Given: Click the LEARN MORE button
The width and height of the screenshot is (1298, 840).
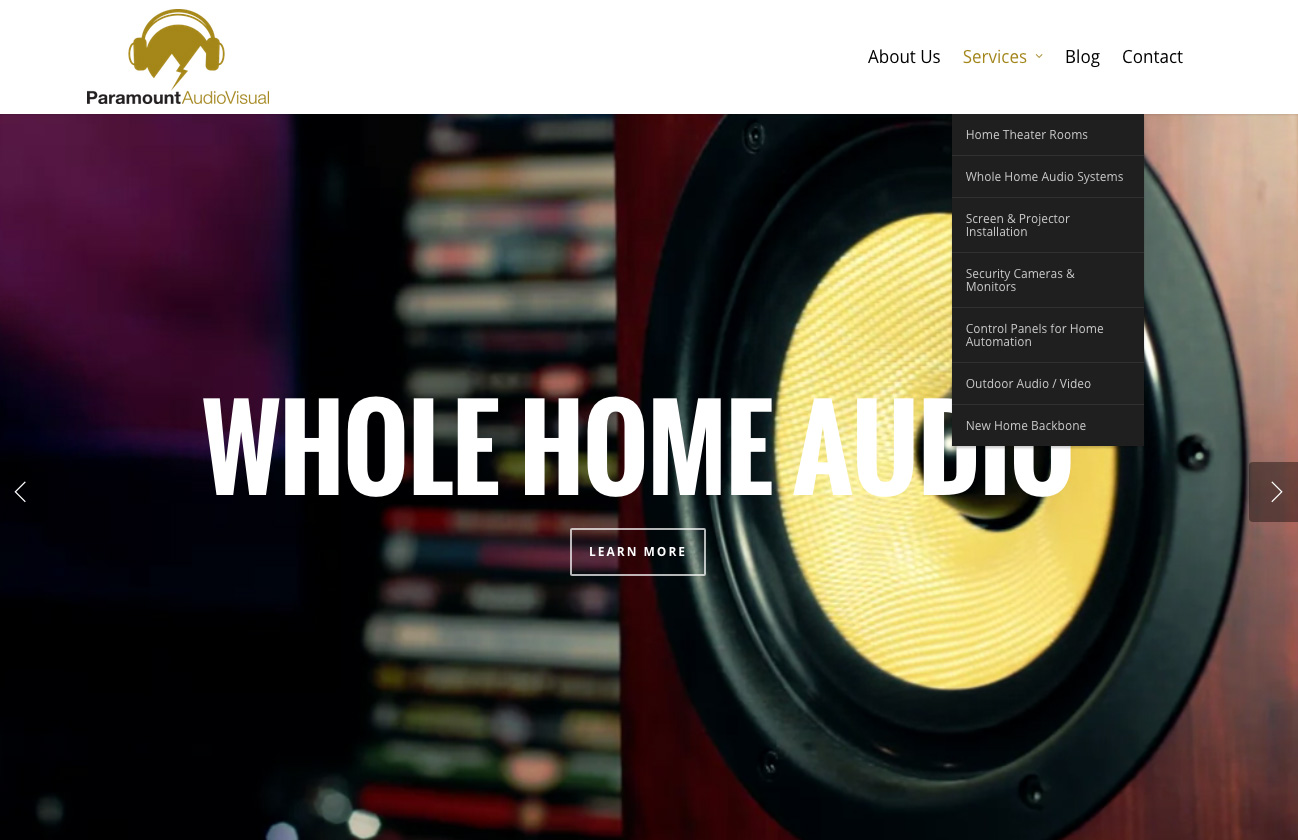Looking at the screenshot, I should (638, 552).
